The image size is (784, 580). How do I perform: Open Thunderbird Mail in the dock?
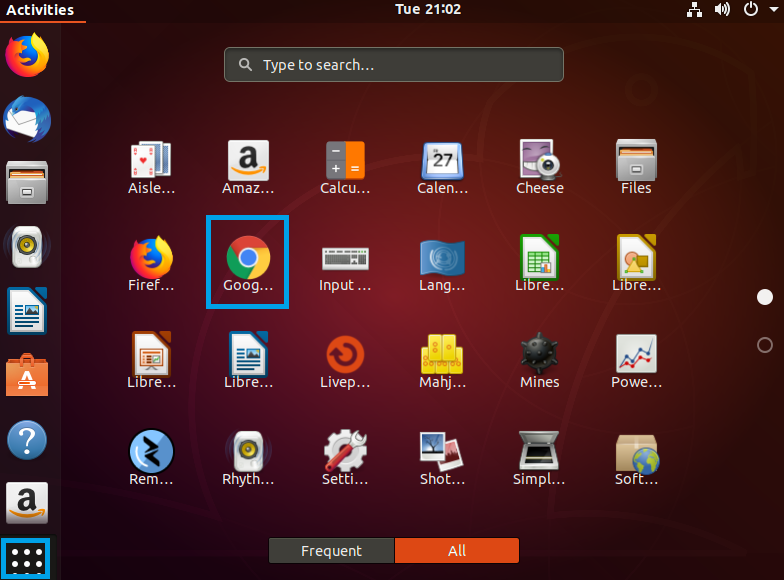(27, 119)
